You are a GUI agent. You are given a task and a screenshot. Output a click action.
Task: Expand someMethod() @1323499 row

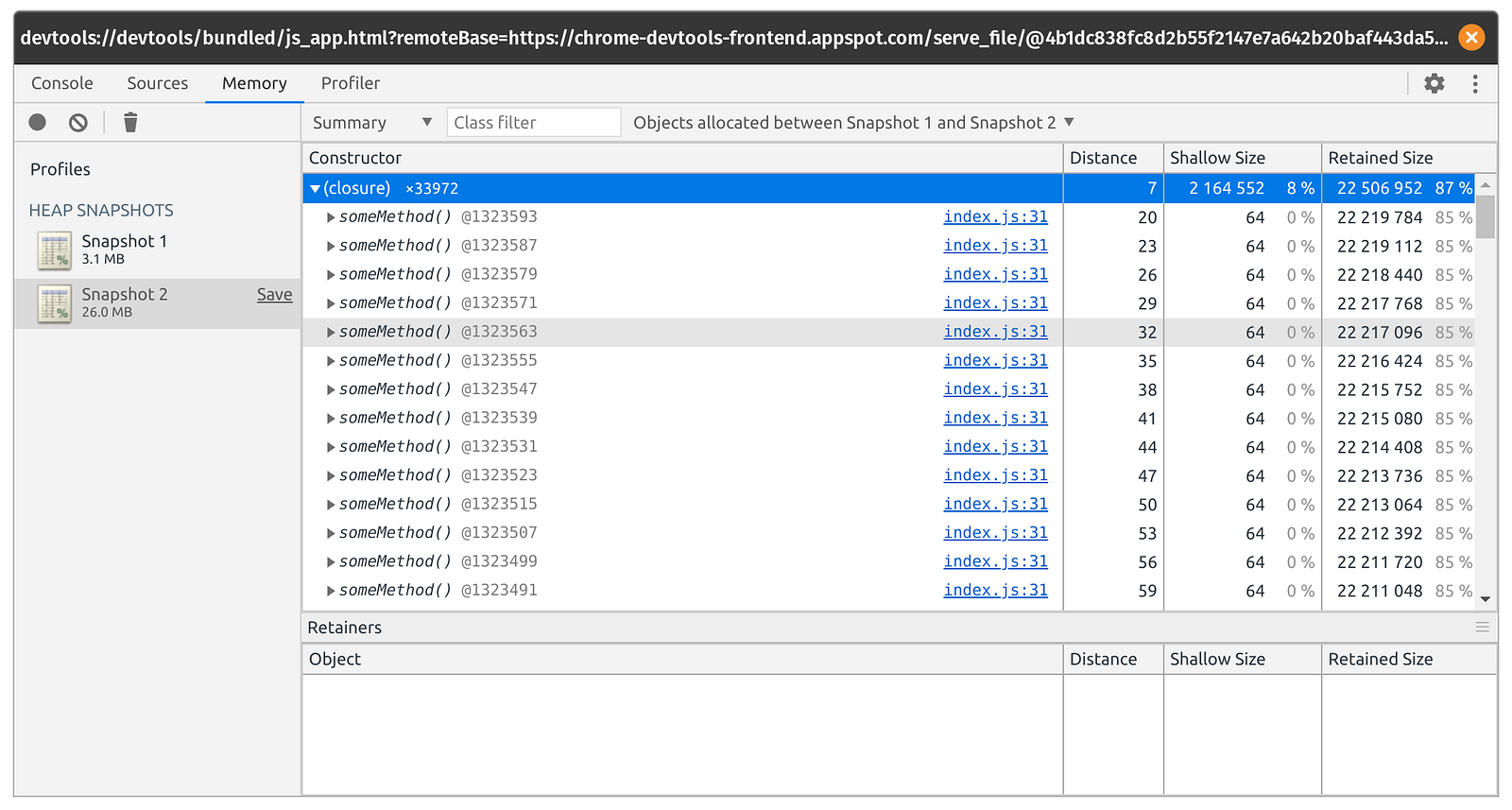[x=331, y=561]
